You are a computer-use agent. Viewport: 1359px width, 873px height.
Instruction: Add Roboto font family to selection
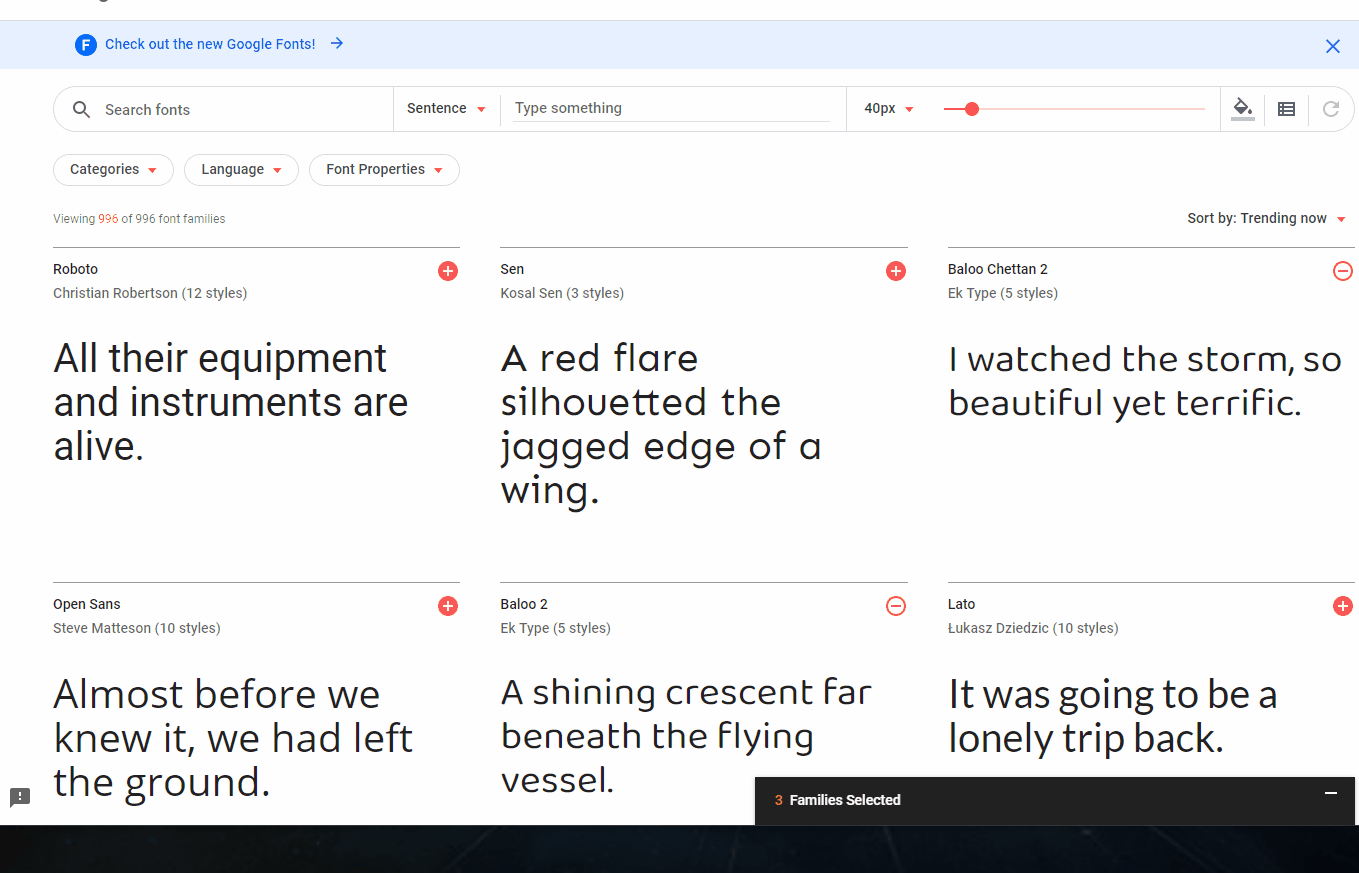click(x=448, y=271)
